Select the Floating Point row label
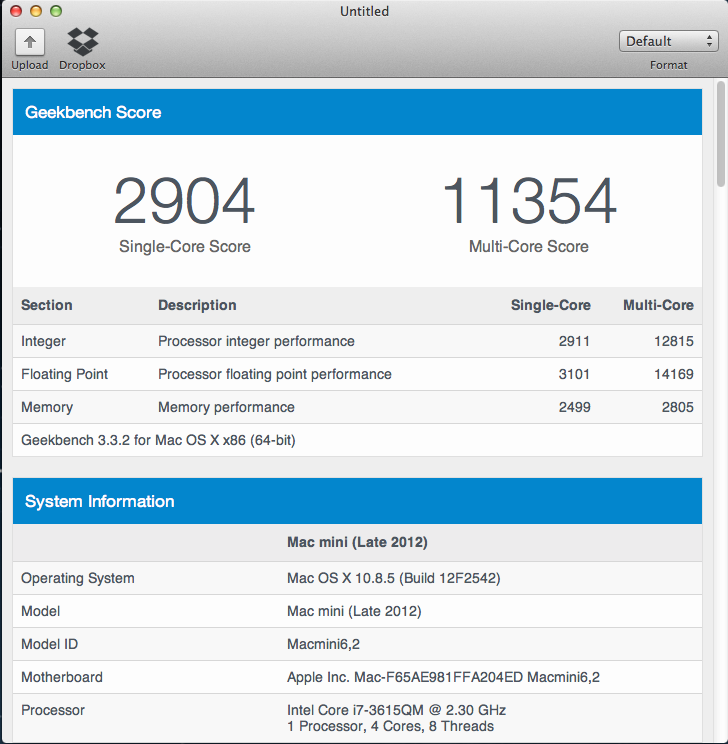The image size is (728, 744). point(65,374)
